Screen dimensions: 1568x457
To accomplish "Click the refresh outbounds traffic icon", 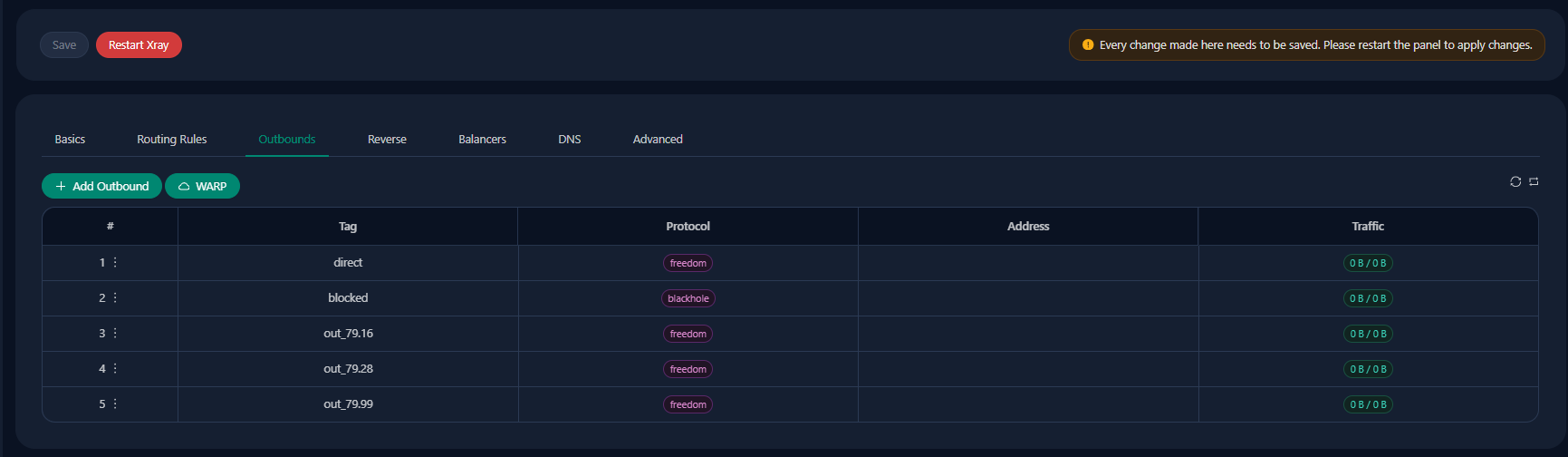I will [1515, 181].
